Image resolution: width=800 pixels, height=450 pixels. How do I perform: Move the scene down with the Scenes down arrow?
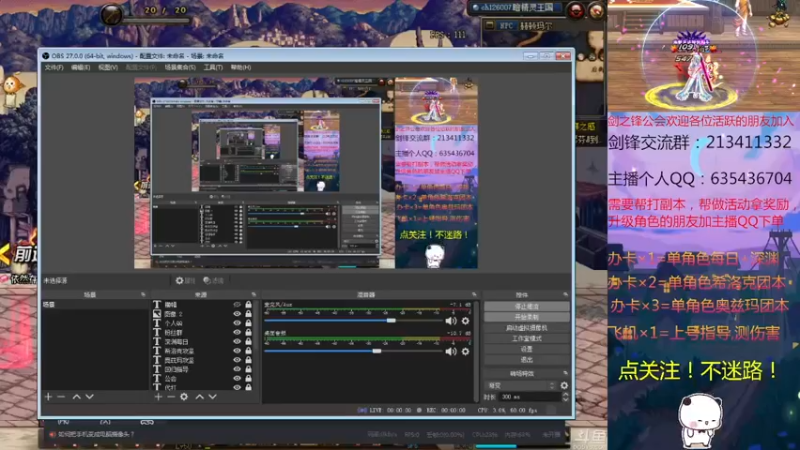tap(89, 396)
